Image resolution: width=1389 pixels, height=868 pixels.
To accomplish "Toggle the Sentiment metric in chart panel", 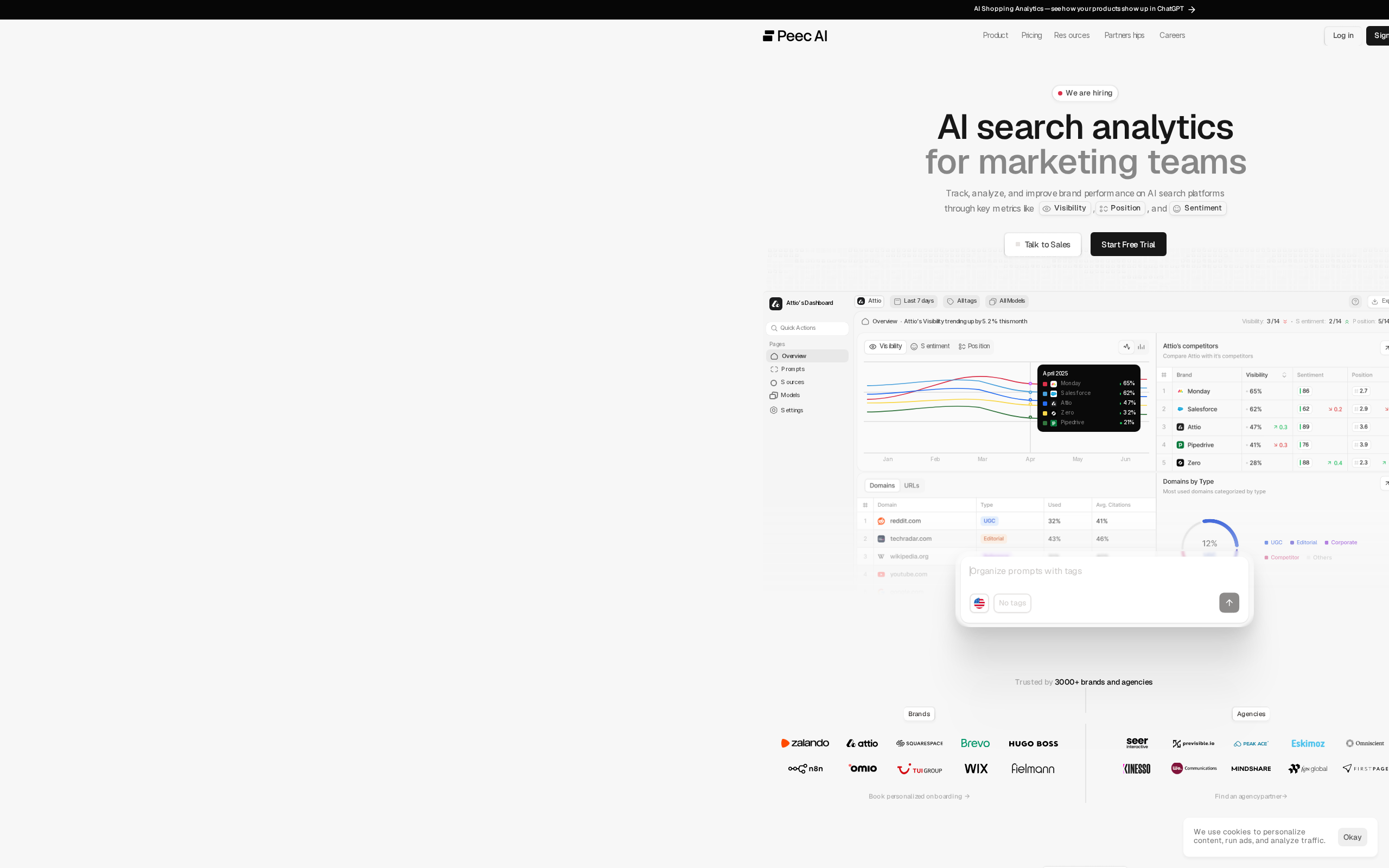I will click(930, 347).
